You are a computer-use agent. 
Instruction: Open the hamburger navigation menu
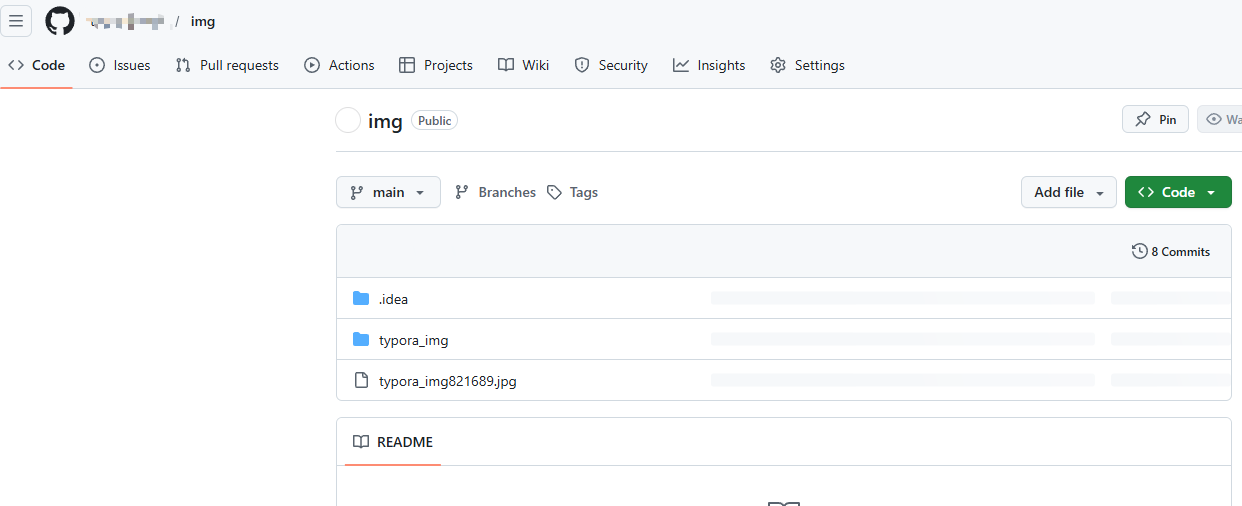pos(16,21)
